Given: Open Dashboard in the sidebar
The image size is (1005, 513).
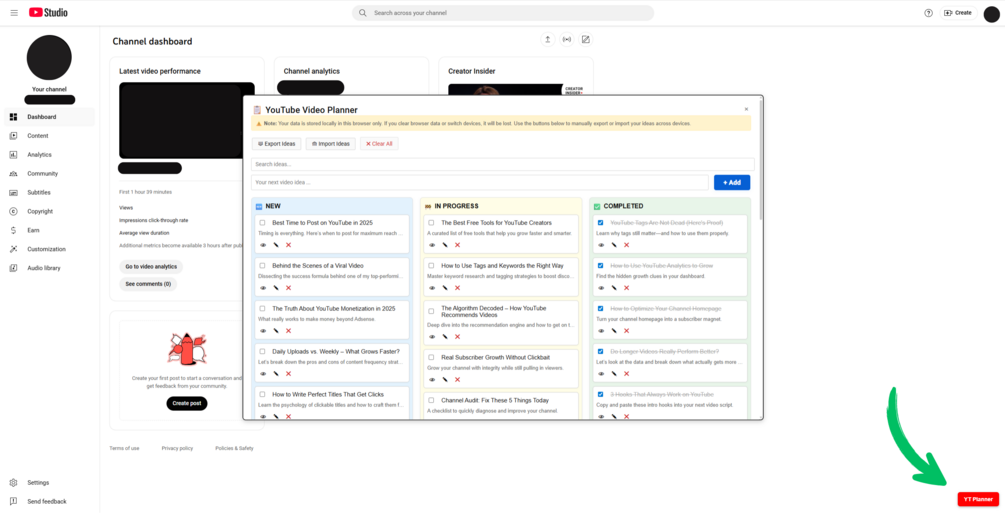Looking at the screenshot, I should pyautogui.click(x=49, y=117).
